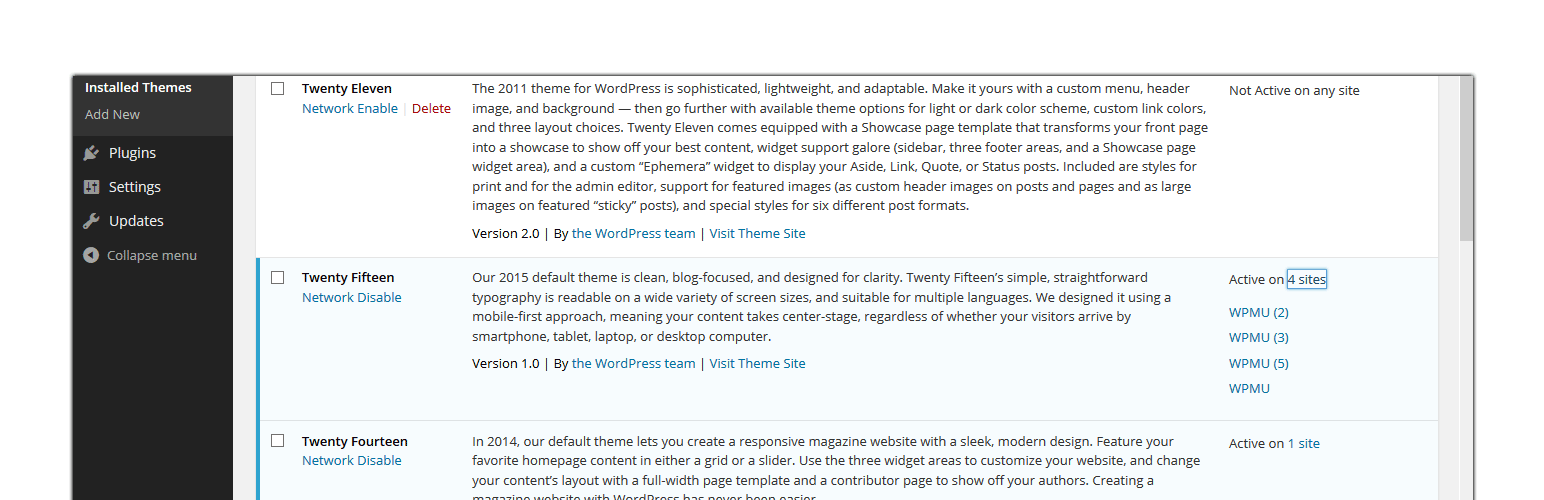Open the Installed Themes submenu item
The height and width of the screenshot is (500, 1544).
[138, 87]
